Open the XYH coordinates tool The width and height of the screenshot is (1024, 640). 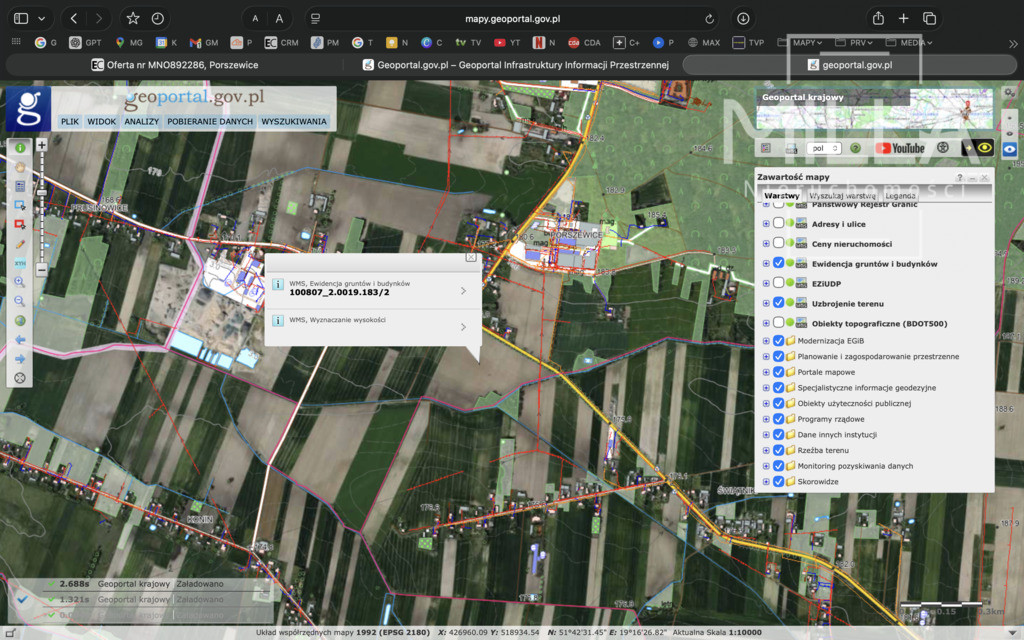coord(20,263)
